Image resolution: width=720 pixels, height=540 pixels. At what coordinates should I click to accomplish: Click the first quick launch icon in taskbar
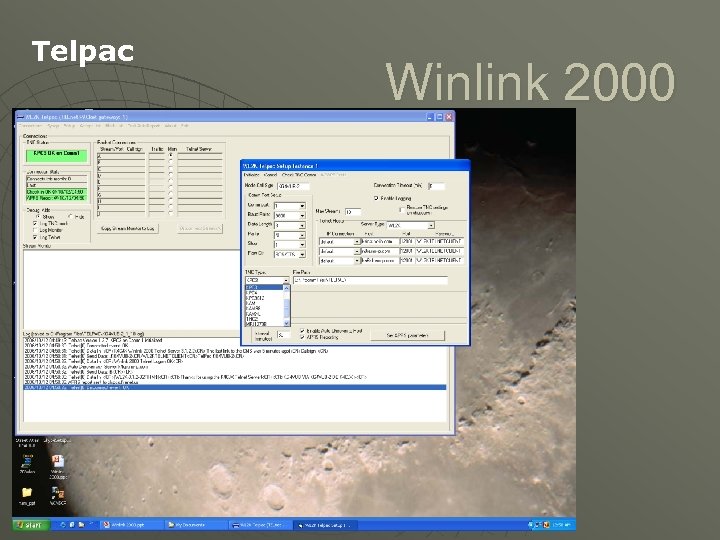[x=62, y=525]
